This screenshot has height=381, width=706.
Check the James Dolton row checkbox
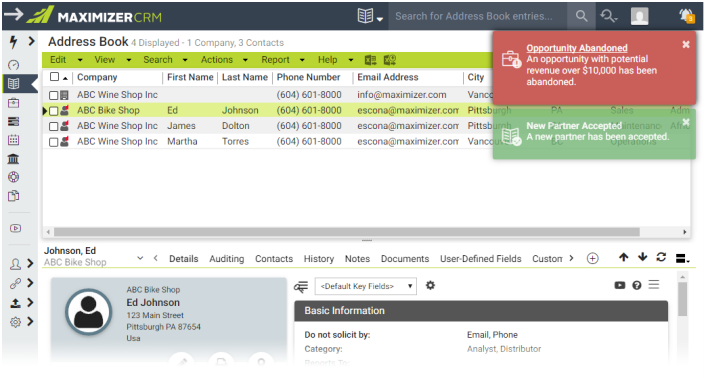(x=54, y=126)
